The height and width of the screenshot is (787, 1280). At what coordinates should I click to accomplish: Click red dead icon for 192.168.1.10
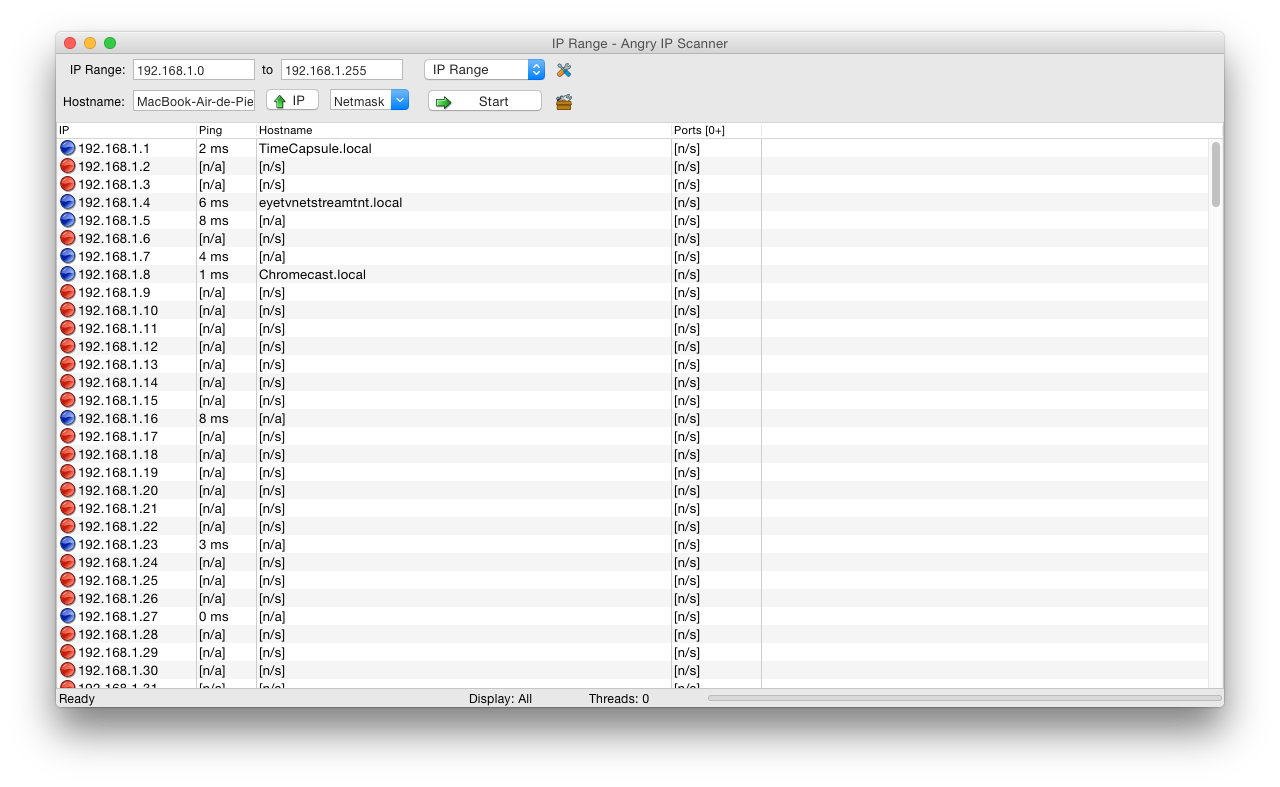[68, 310]
